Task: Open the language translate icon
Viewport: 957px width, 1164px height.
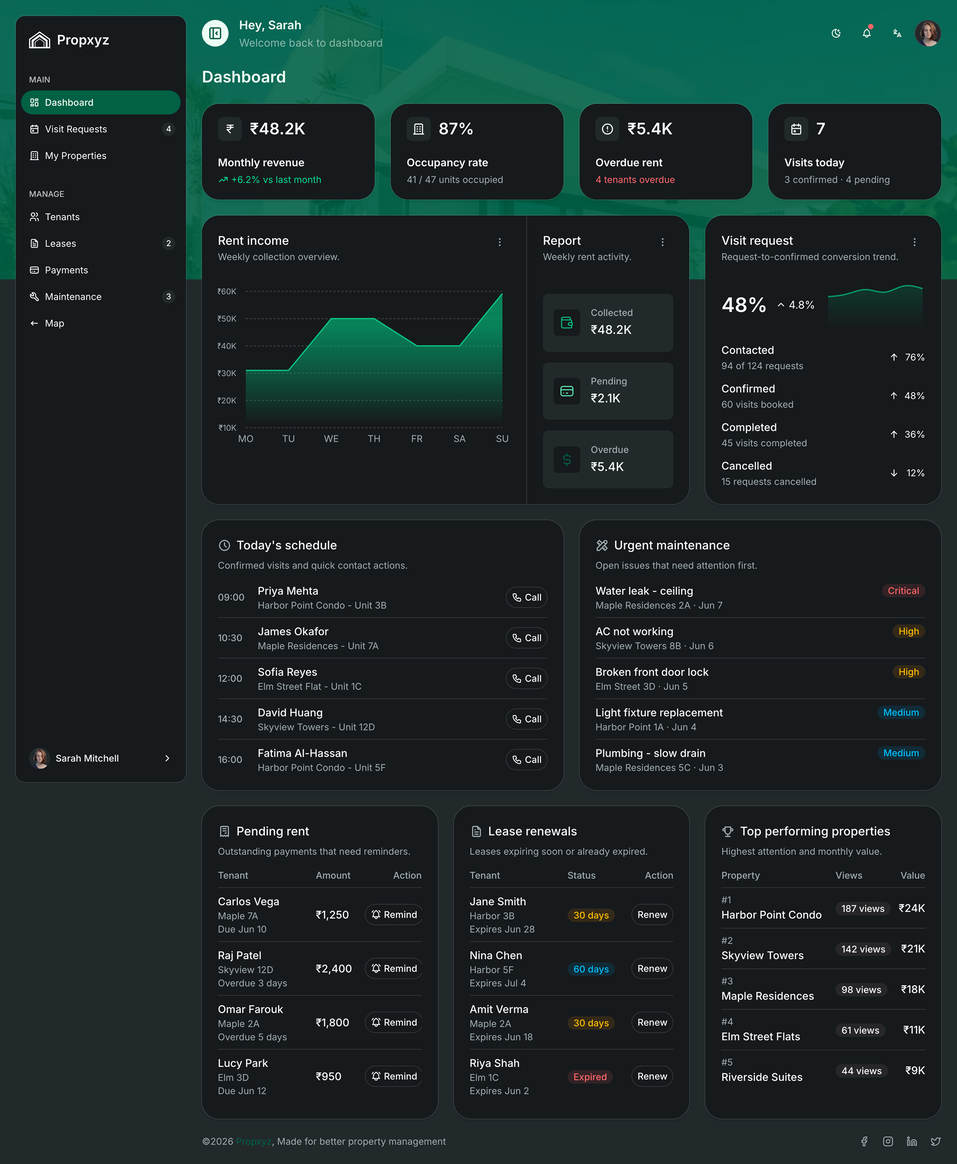Action: tap(897, 33)
